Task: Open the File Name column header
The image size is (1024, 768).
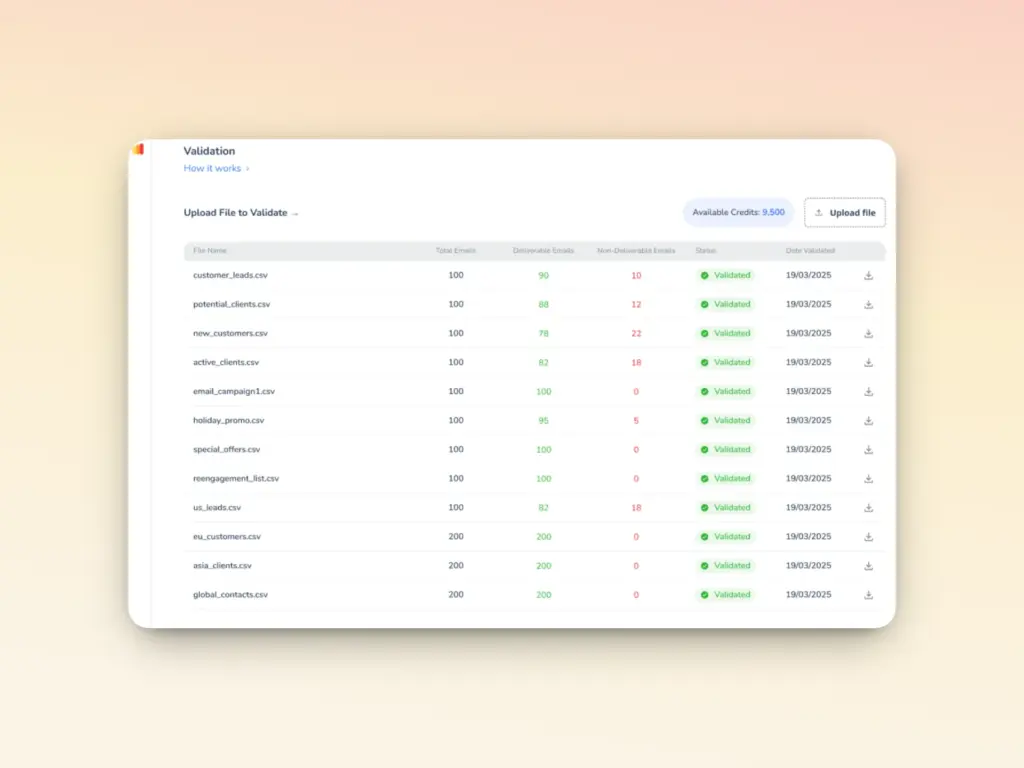Action: (x=210, y=251)
